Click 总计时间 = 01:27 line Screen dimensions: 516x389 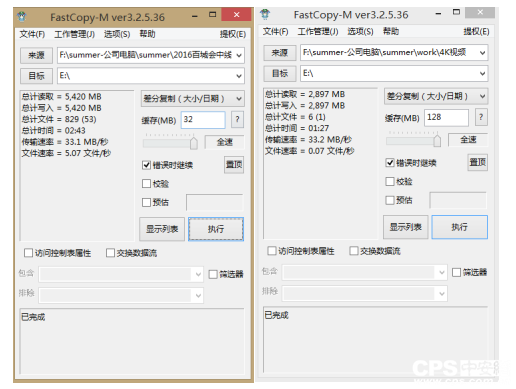[297, 128]
